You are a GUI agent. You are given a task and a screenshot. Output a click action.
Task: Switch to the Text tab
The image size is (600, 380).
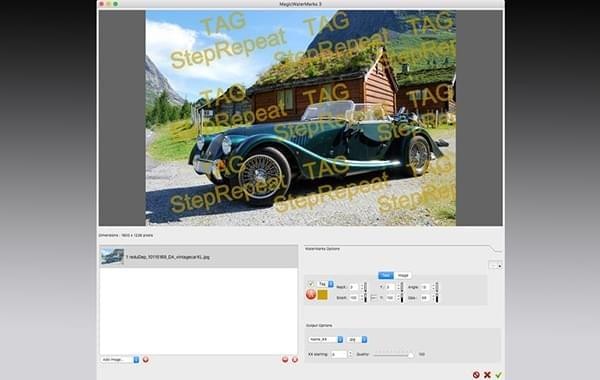click(386, 276)
